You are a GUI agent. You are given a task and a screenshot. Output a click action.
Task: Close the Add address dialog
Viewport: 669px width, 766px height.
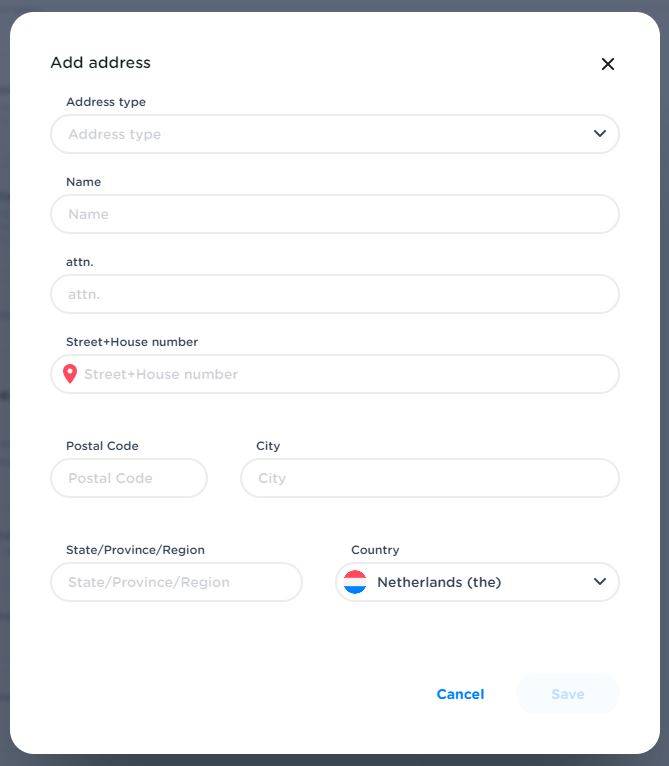point(607,64)
